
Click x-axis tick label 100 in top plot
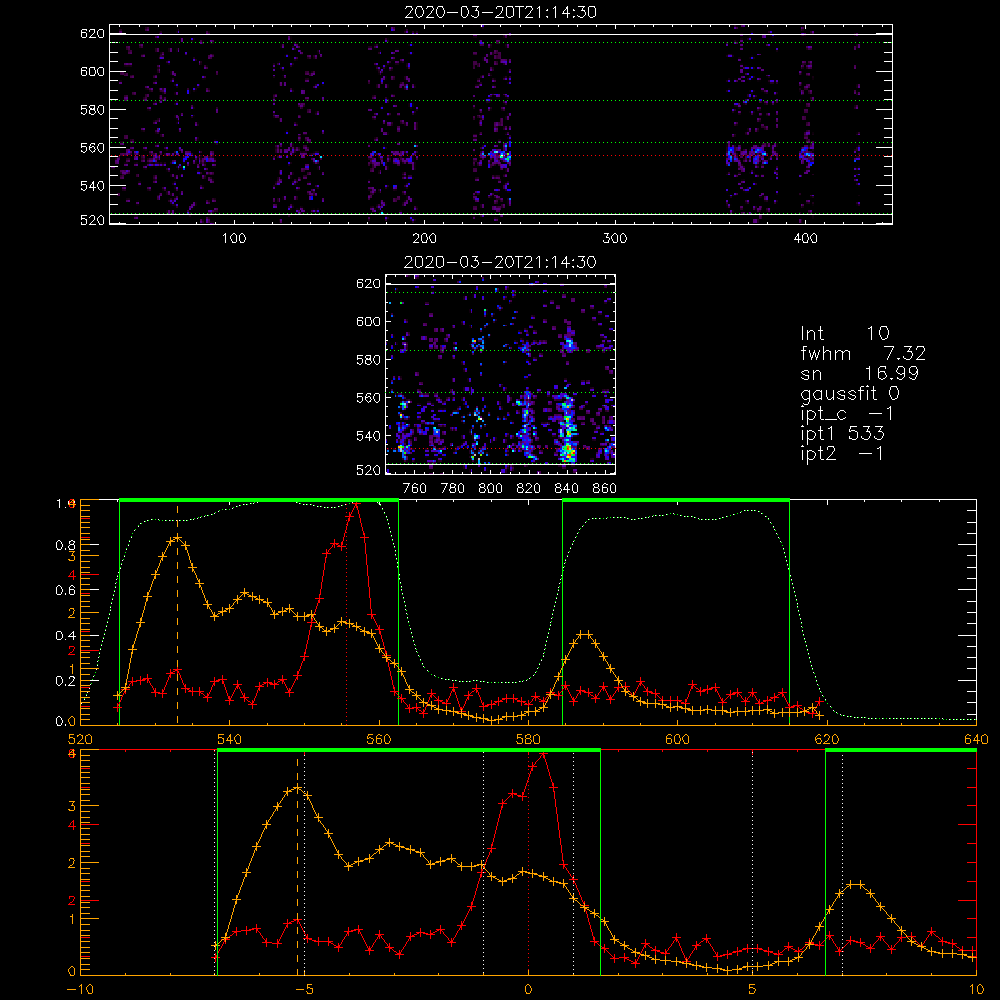tap(234, 239)
